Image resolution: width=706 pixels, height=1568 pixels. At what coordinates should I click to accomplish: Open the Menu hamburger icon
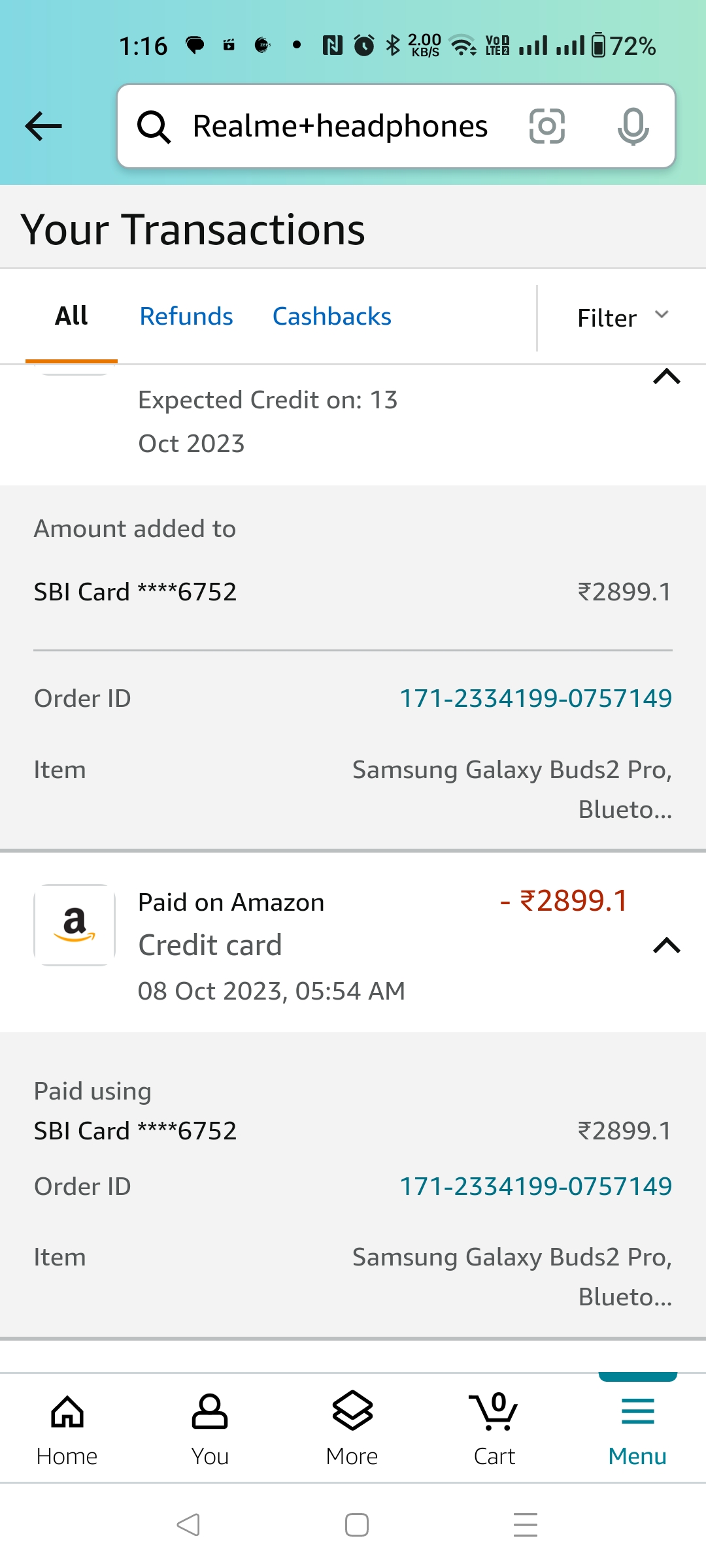pos(637,1428)
